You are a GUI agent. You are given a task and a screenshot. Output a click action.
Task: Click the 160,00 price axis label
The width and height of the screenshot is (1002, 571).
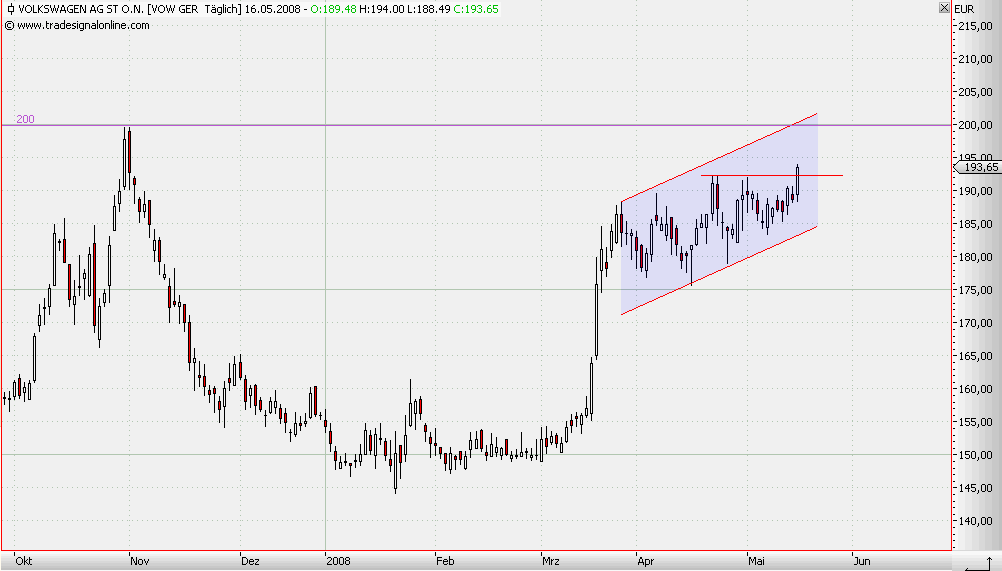tap(975, 389)
